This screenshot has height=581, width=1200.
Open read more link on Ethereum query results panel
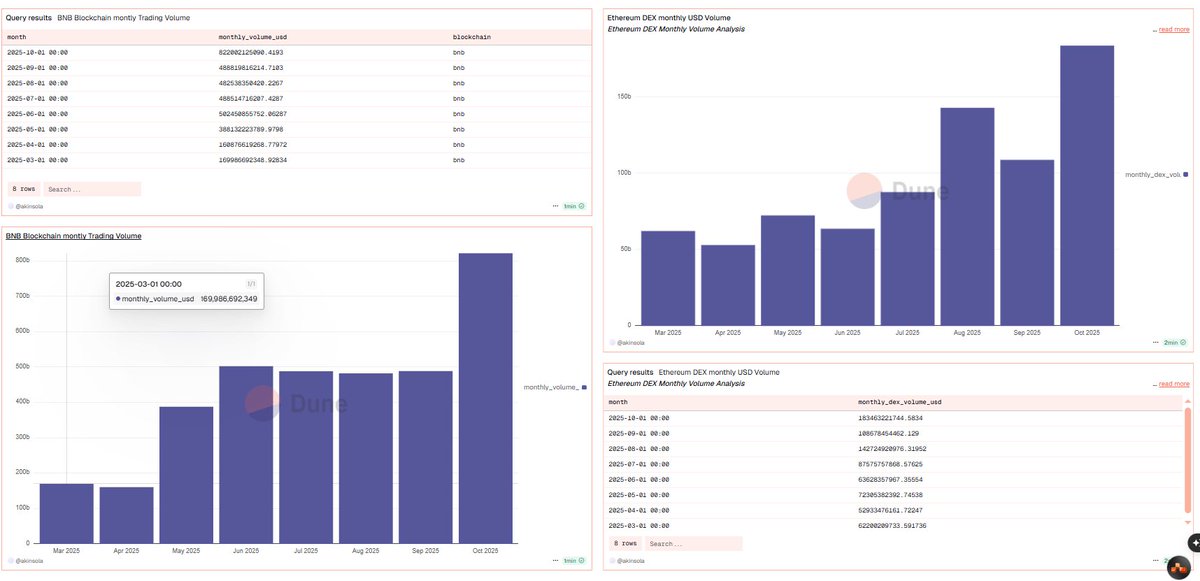(x=1173, y=383)
